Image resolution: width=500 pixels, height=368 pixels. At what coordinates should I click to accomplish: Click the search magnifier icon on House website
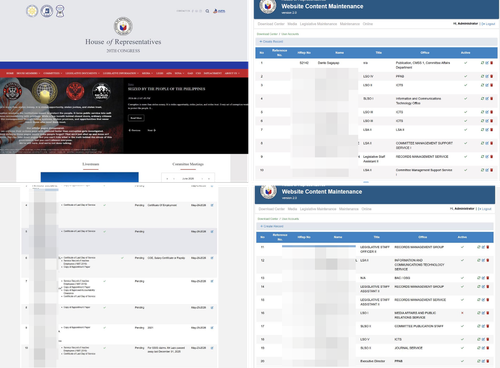pyautogui.click(x=207, y=11)
